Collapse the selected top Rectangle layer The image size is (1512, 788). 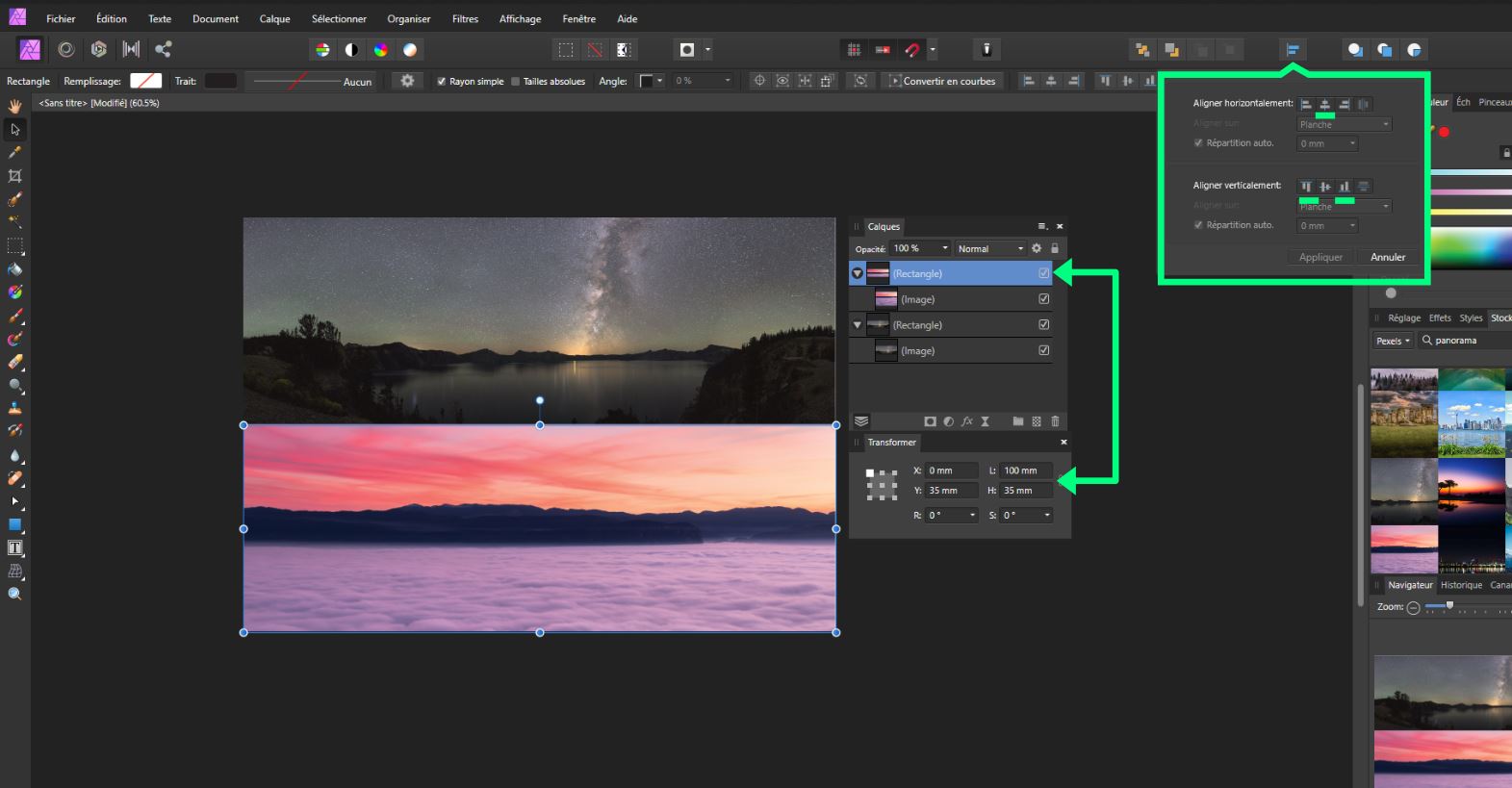[x=857, y=273]
